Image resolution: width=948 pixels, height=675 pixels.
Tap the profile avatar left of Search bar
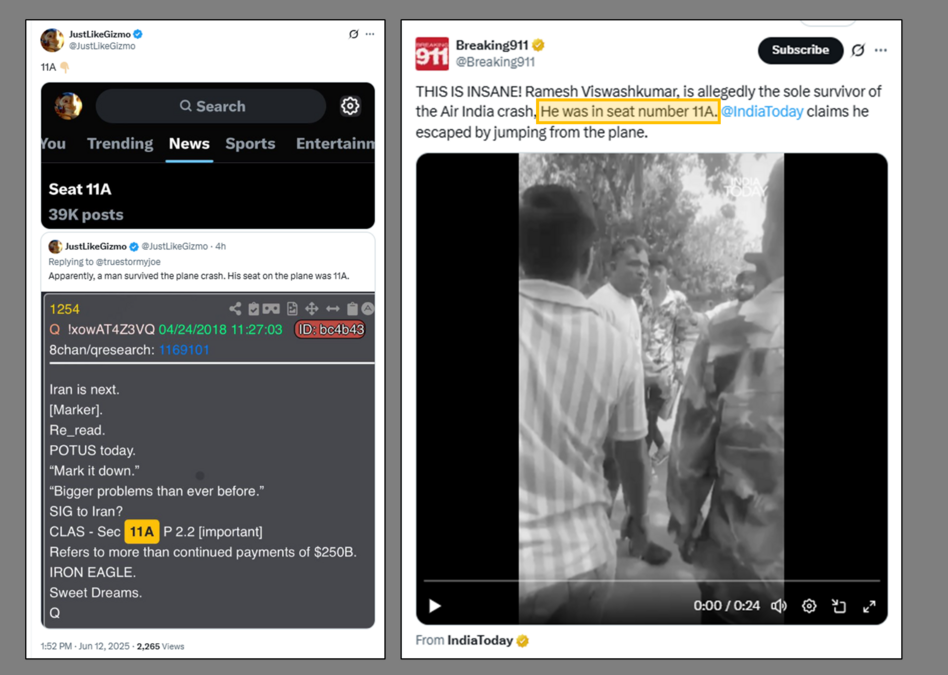[68, 106]
